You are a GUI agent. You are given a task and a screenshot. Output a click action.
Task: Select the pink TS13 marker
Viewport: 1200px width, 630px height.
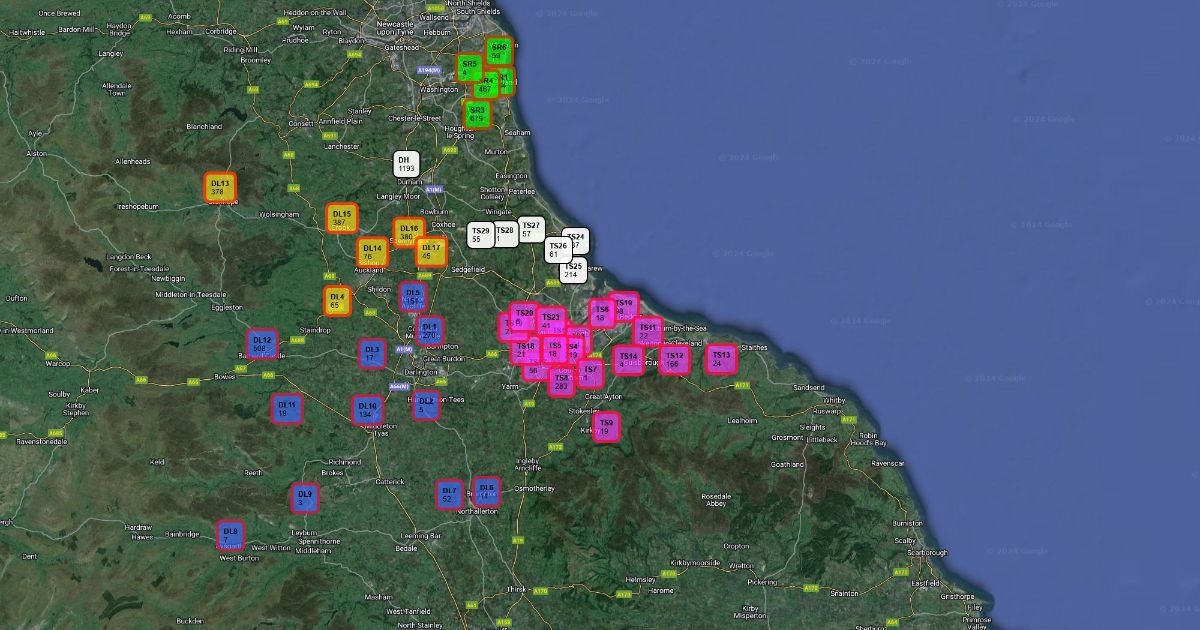(720, 359)
